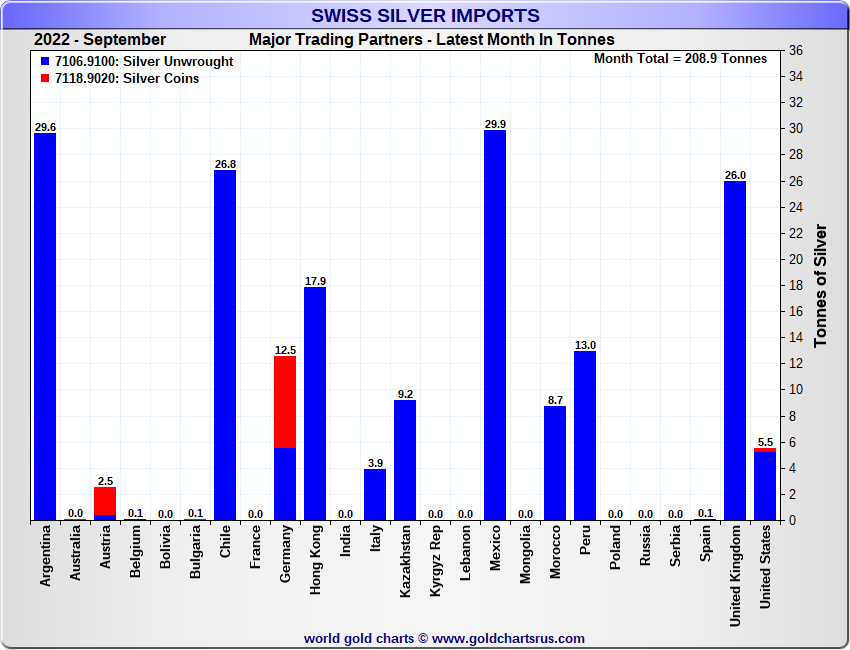Click 'Major Trading Partners - Latest Month In Tonnes'
Screen dimensions: 850x650
(x=432, y=40)
